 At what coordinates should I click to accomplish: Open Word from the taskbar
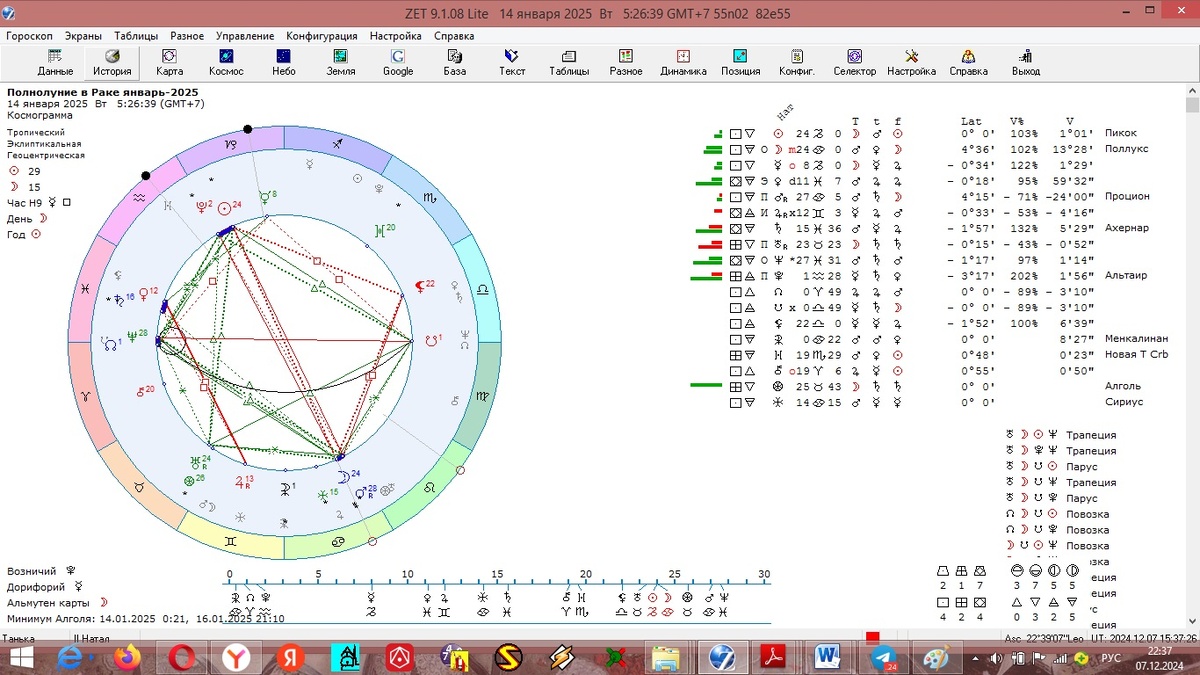828,658
